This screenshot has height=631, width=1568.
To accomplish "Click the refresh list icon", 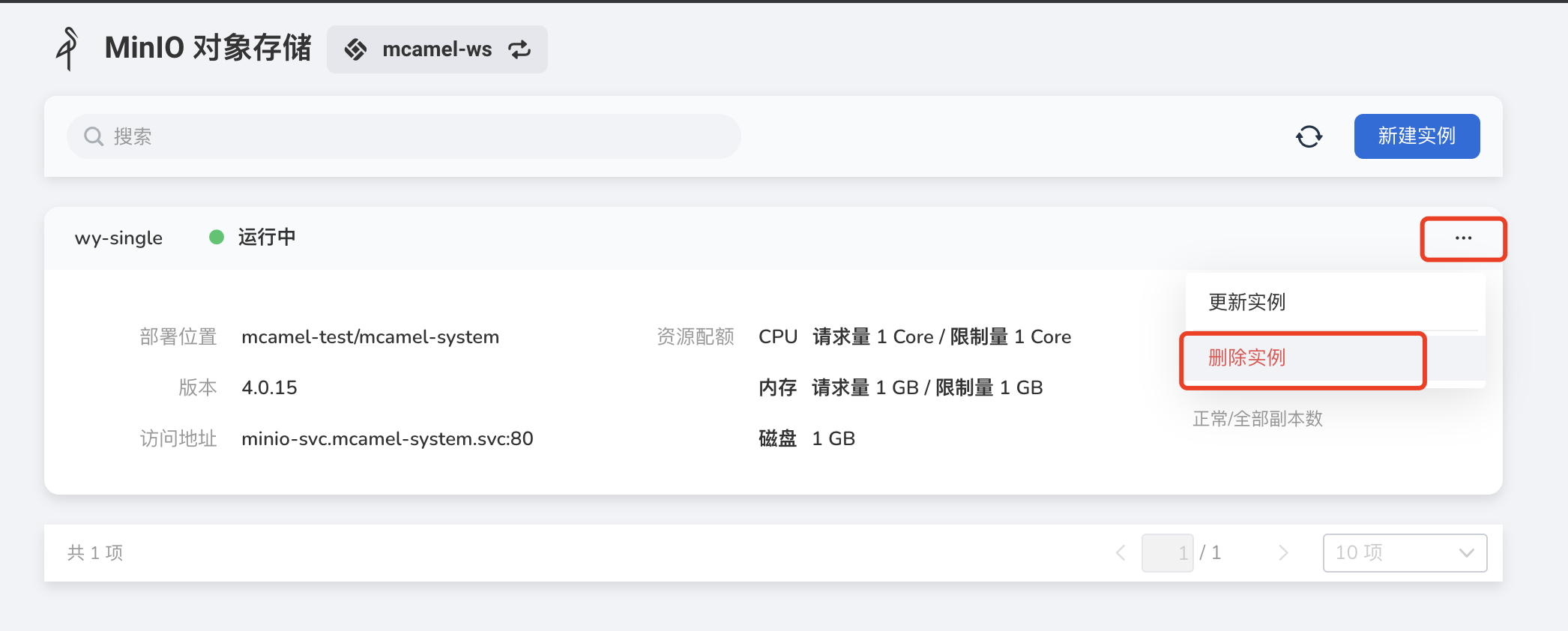I will (x=1309, y=136).
